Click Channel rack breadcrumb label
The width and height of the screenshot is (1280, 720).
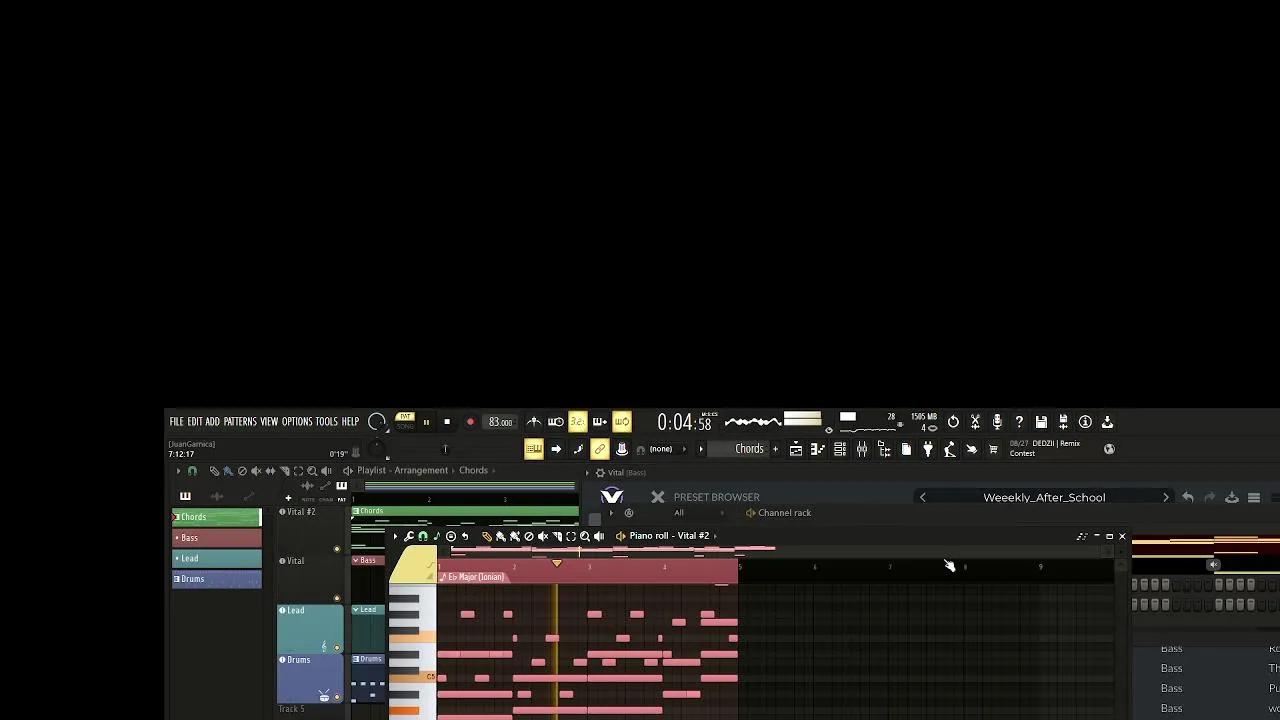pos(784,513)
